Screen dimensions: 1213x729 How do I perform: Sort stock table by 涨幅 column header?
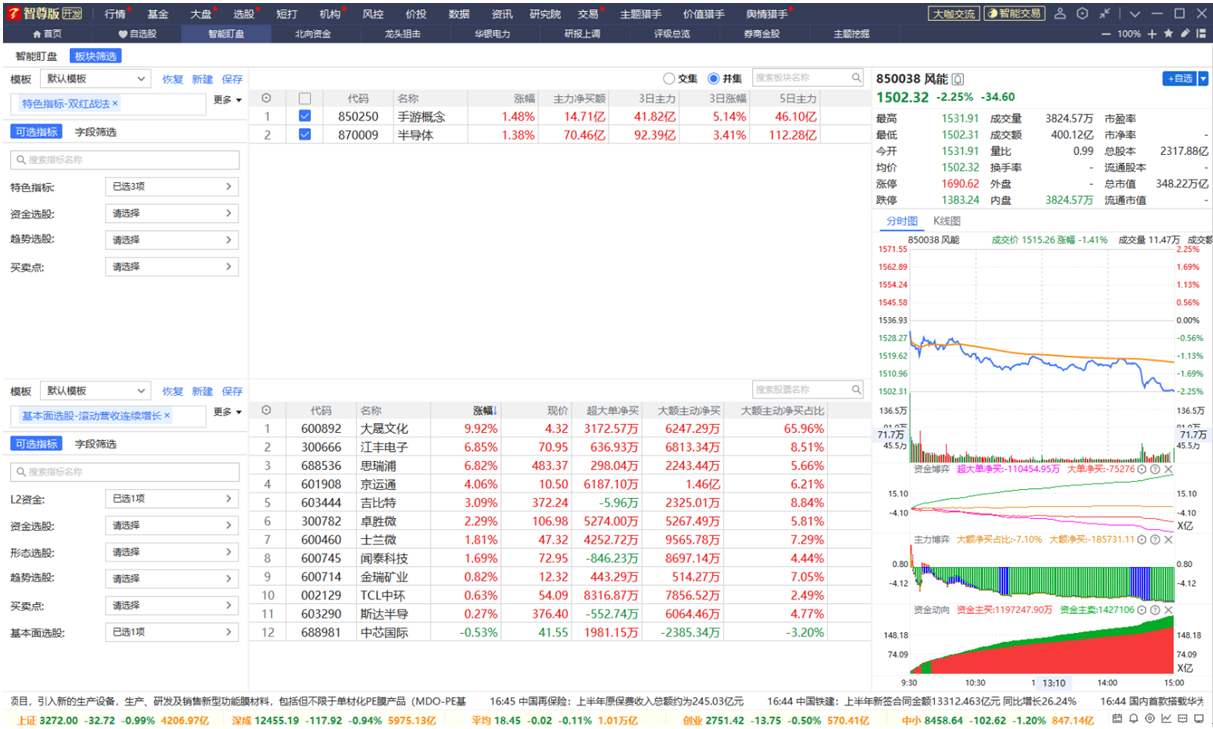[x=485, y=410]
